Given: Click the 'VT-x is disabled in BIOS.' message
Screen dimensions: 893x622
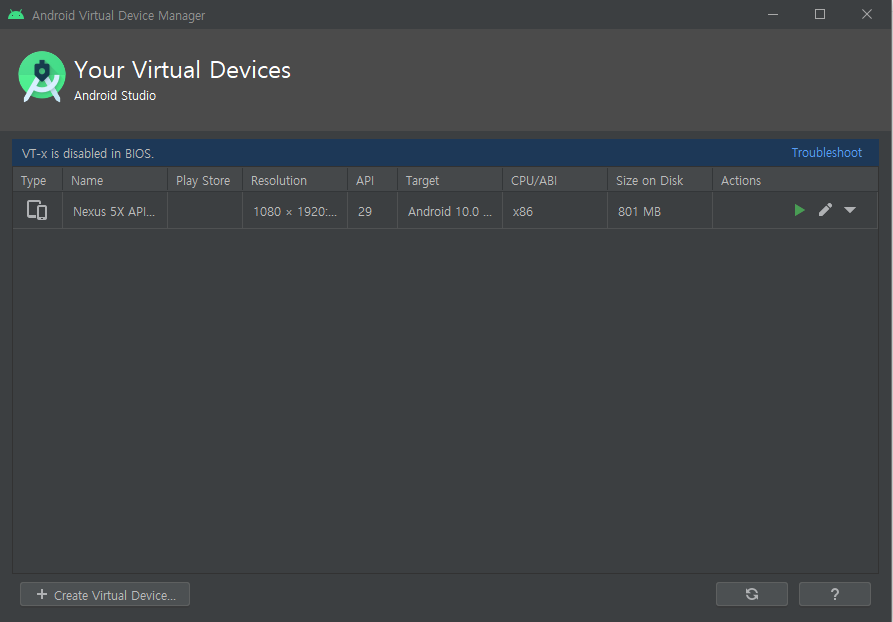Looking at the screenshot, I should coord(88,153).
